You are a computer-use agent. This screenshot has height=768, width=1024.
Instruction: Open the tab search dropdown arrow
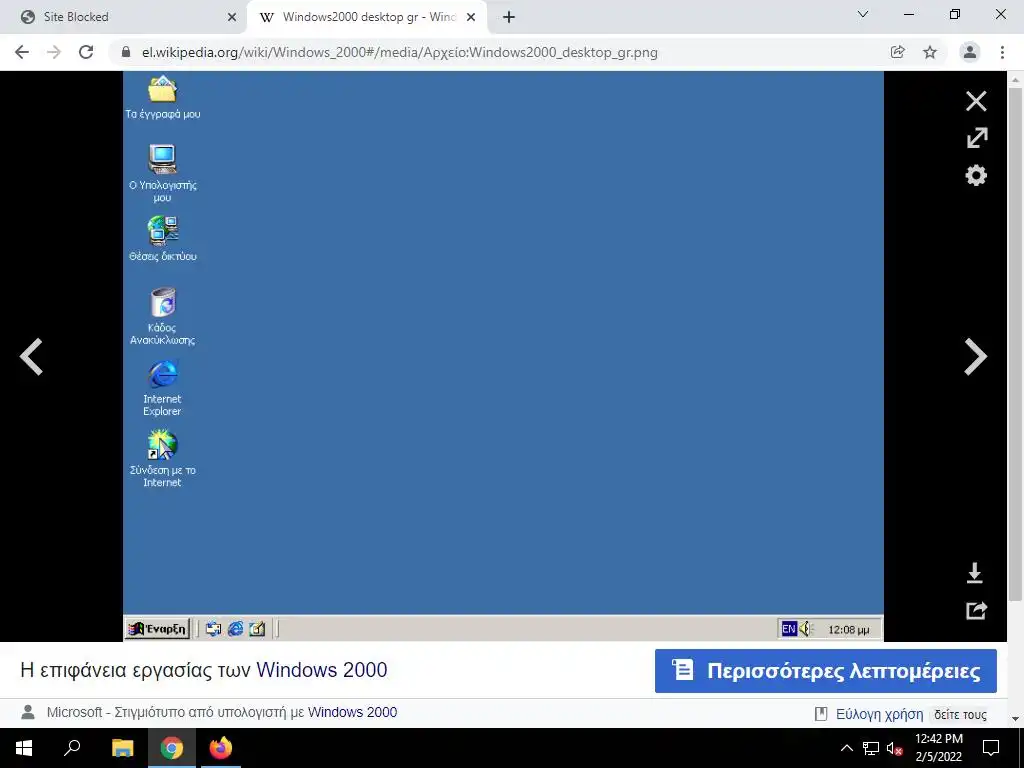[x=863, y=14]
